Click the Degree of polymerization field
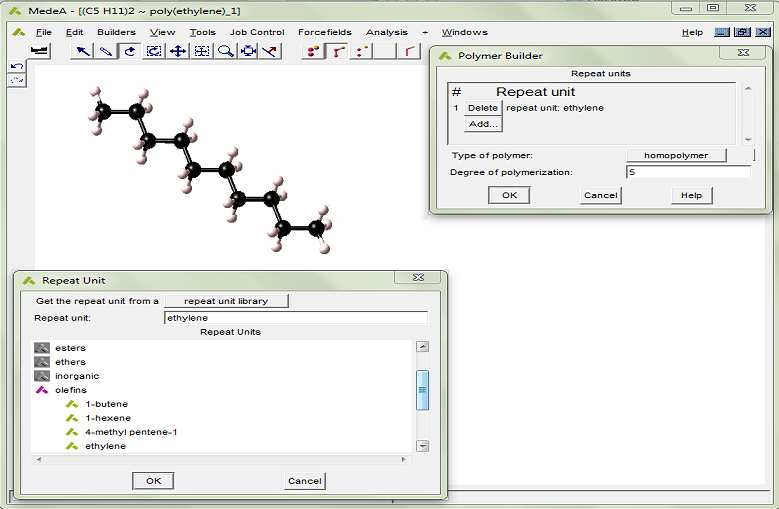 [x=688, y=172]
